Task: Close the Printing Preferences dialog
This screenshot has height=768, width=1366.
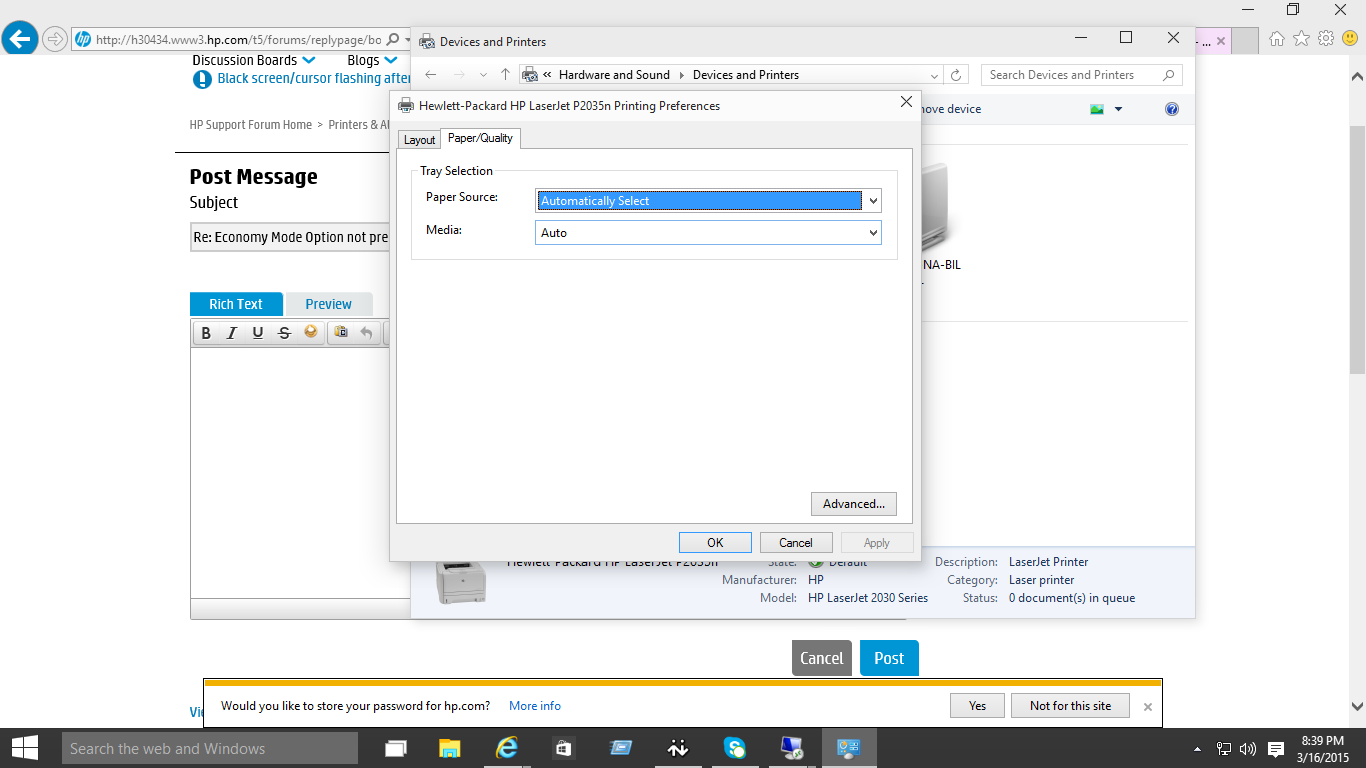Action: tap(906, 102)
